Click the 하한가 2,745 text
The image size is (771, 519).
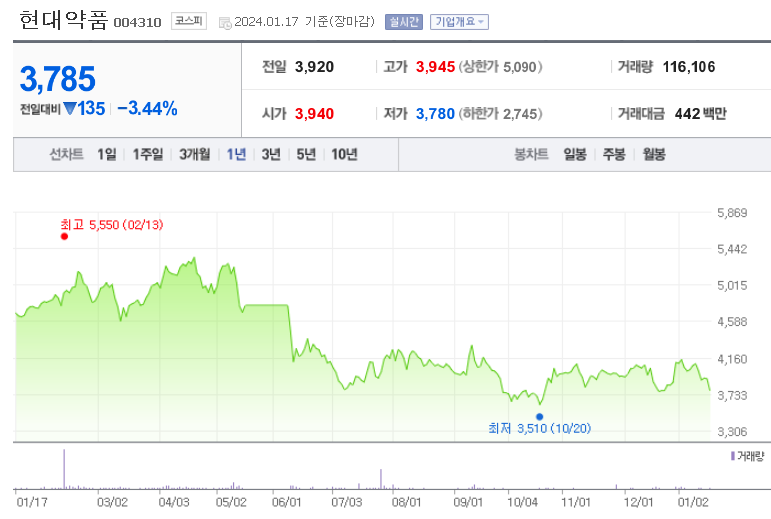point(501,114)
